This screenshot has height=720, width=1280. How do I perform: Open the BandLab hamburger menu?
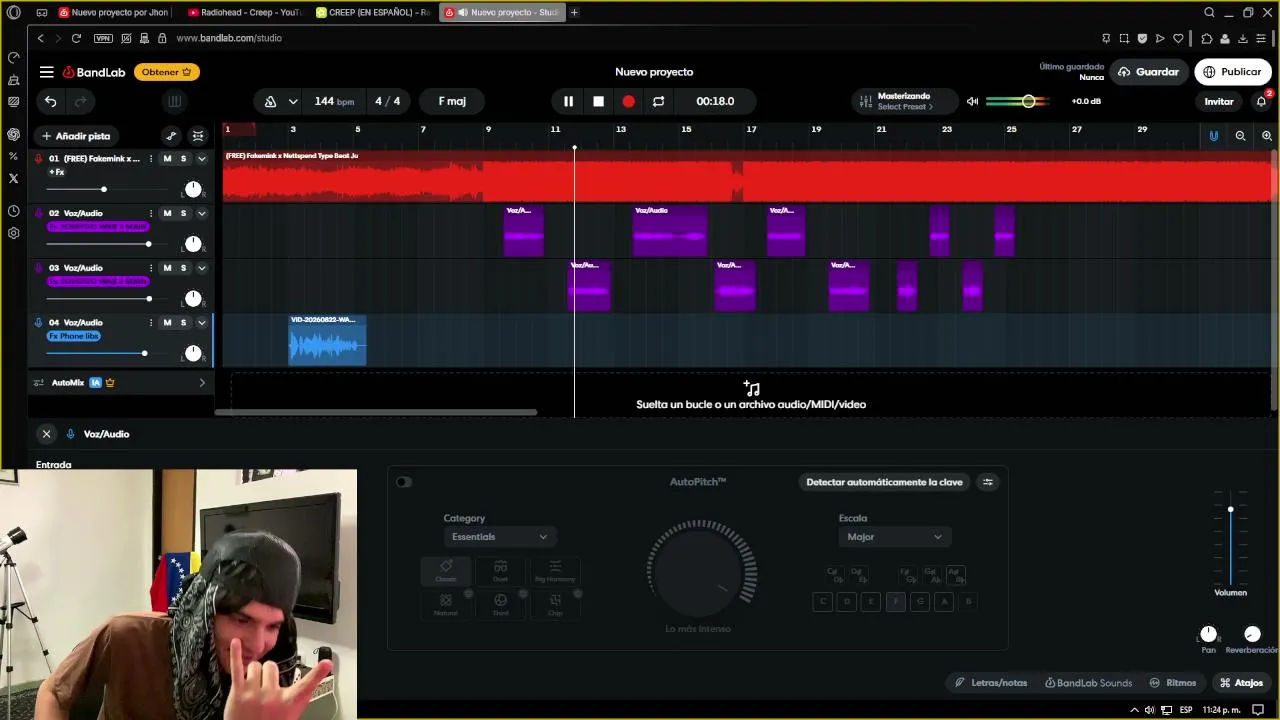pyautogui.click(x=46, y=72)
